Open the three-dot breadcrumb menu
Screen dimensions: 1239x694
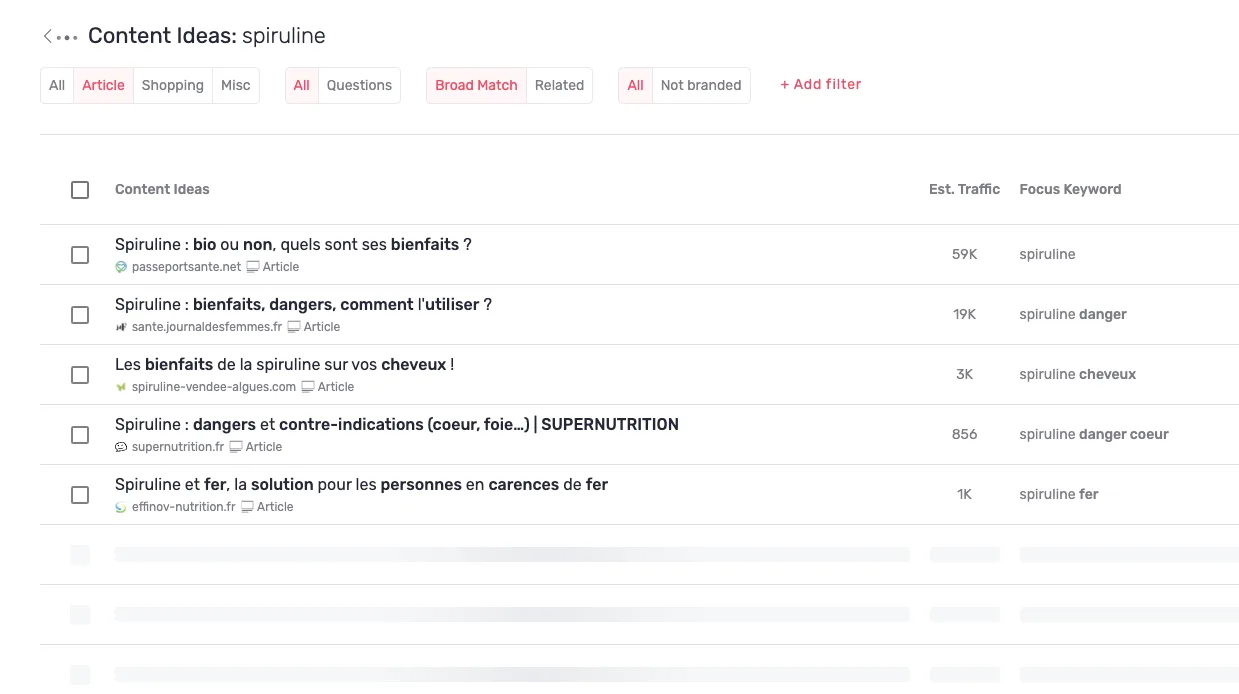(x=67, y=38)
